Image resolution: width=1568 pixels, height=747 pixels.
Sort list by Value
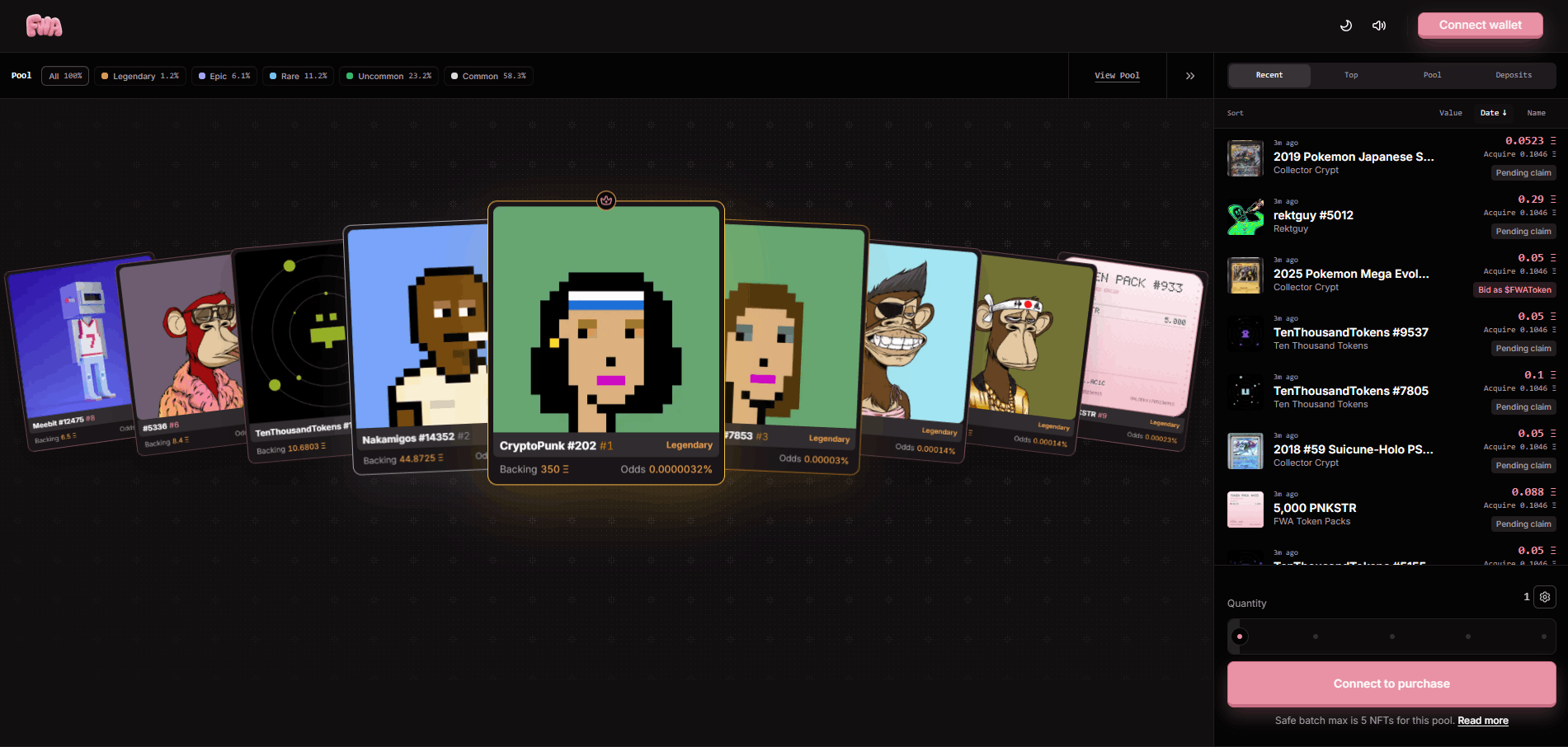click(x=1451, y=113)
